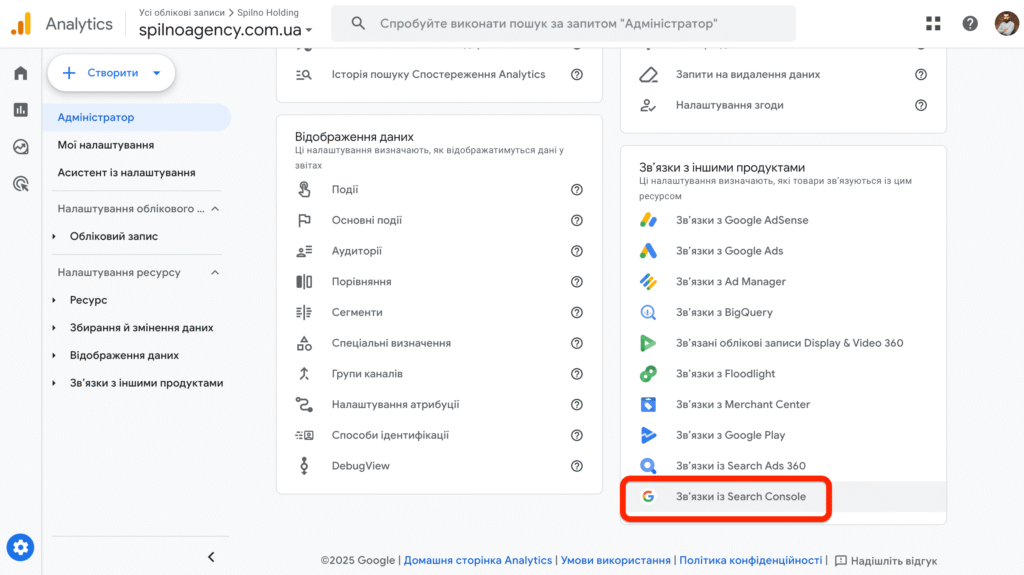Open the top bar Help icon
Image resolution: width=1024 pixels, height=575 pixels.
pos(970,24)
